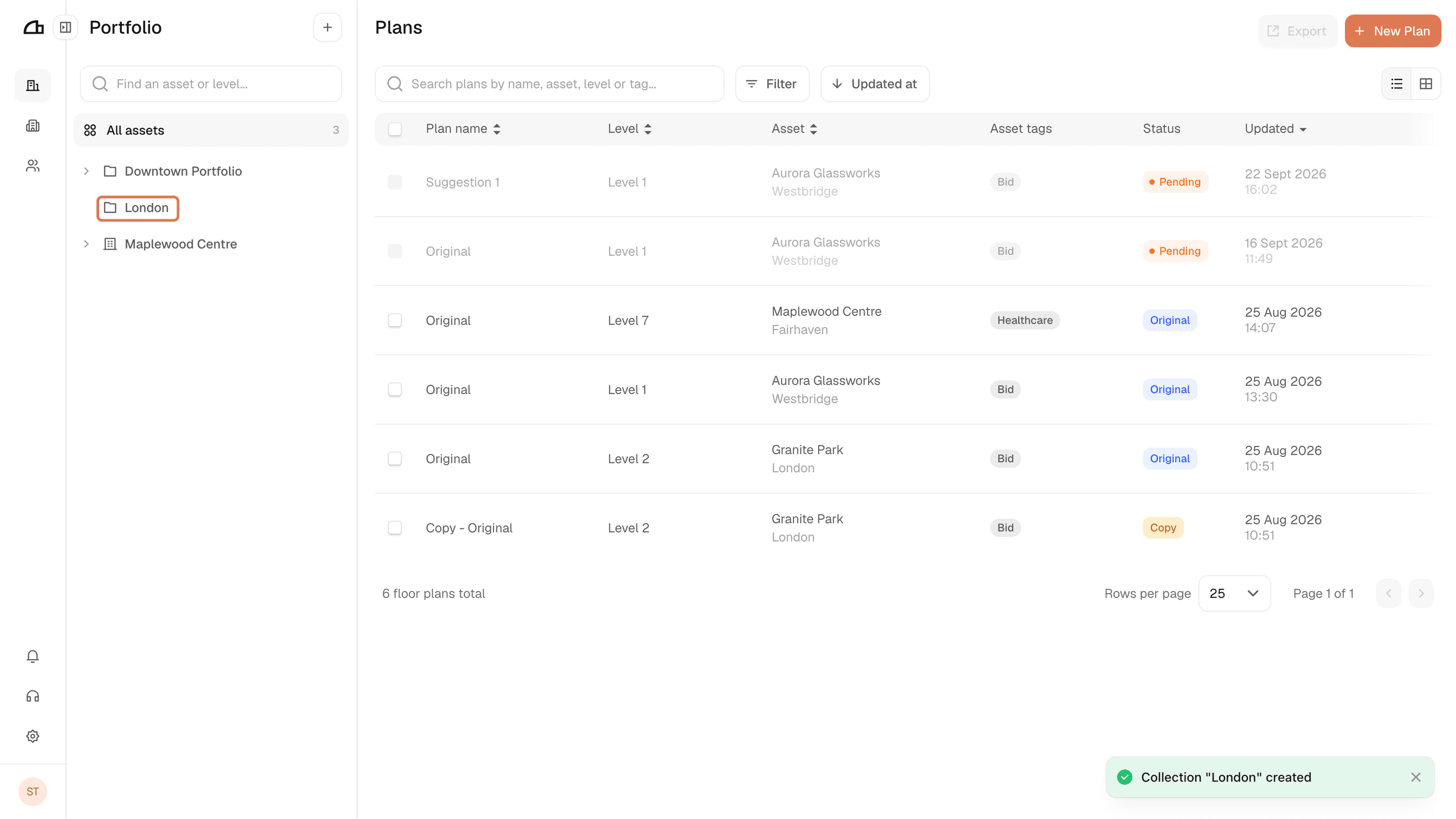The width and height of the screenshot is (1456, 819).
Task: Open notifications bell icon
Action: [33, 656]
